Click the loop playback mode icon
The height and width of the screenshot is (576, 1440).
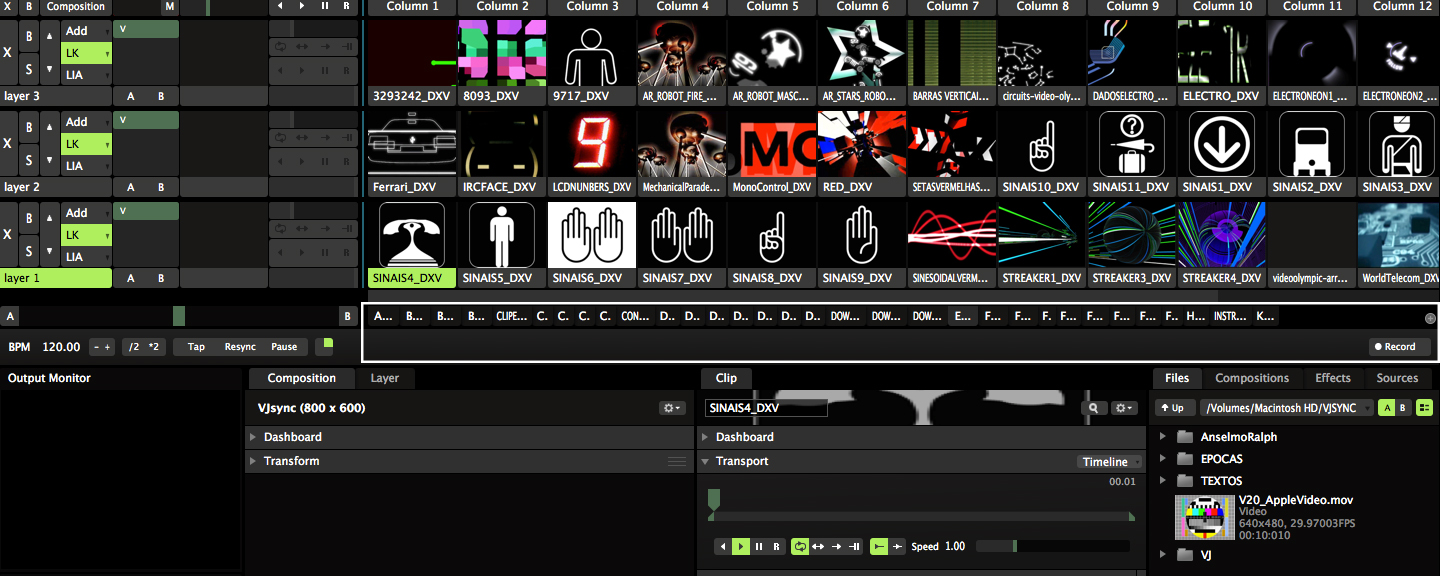click(800, 547)
